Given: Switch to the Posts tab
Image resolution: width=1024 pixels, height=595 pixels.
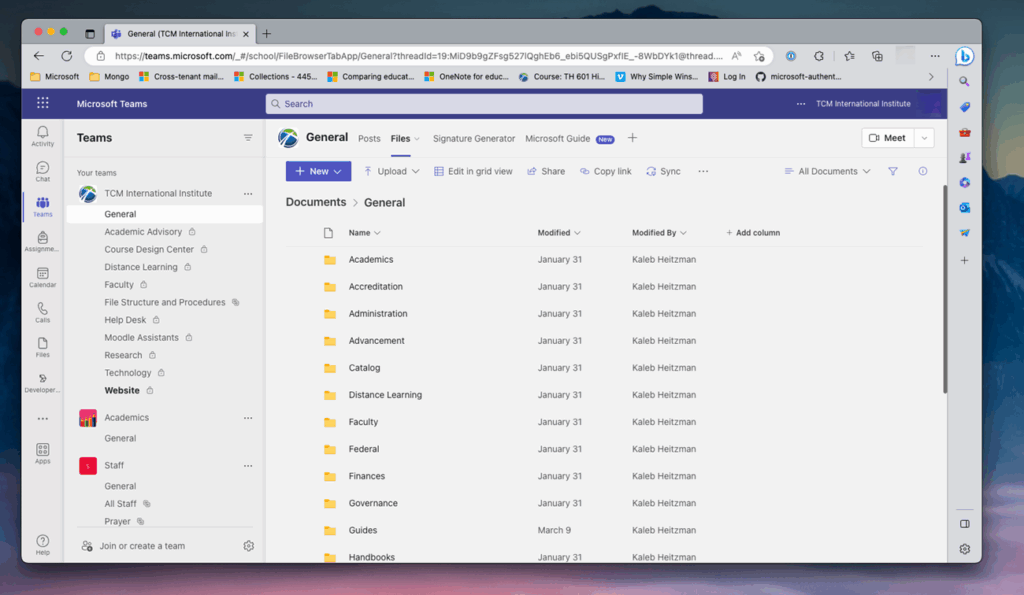Looking at the screenshot, I should 369,139.
